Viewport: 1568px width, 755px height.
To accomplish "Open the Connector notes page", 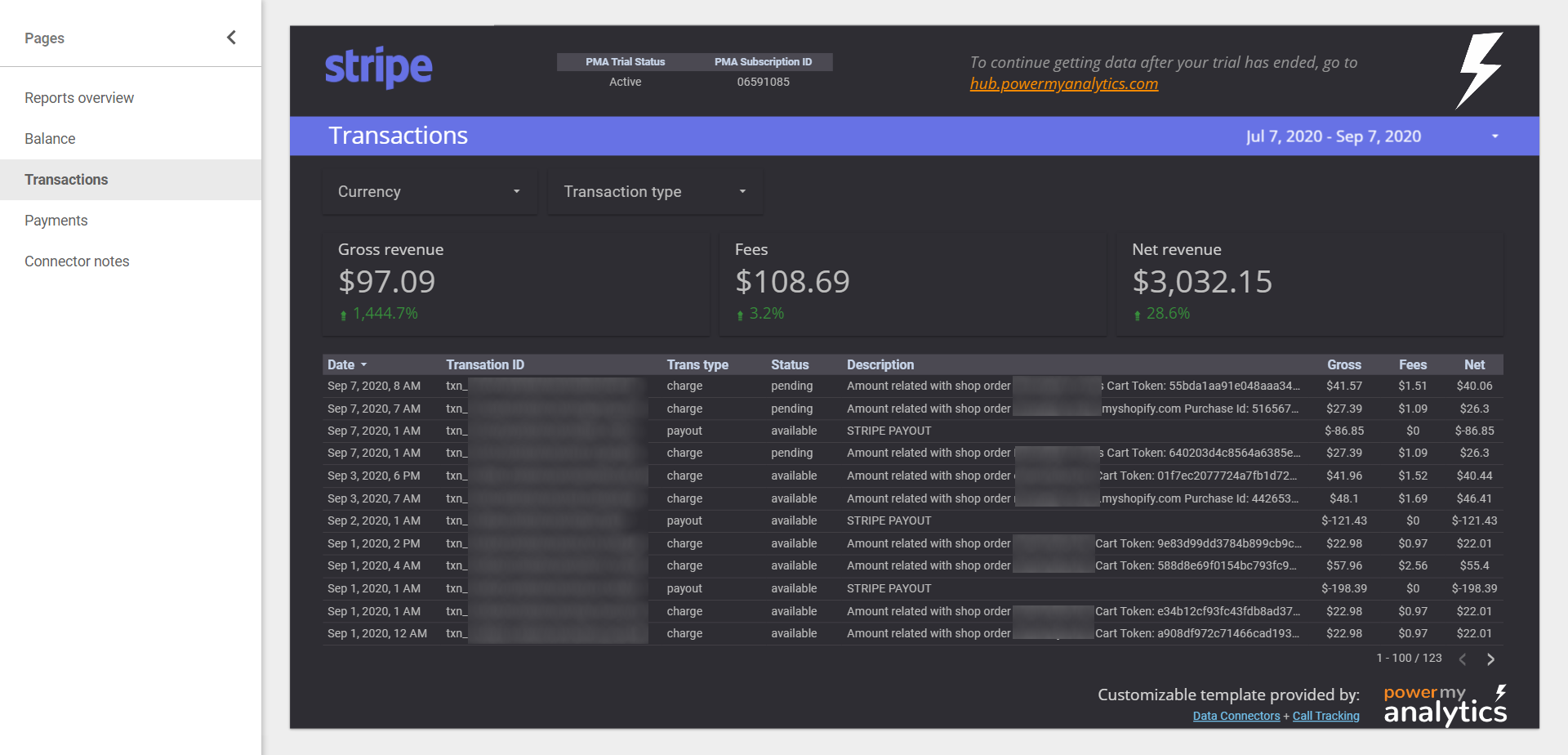I will pyautogui.click(x=77, y=261).
